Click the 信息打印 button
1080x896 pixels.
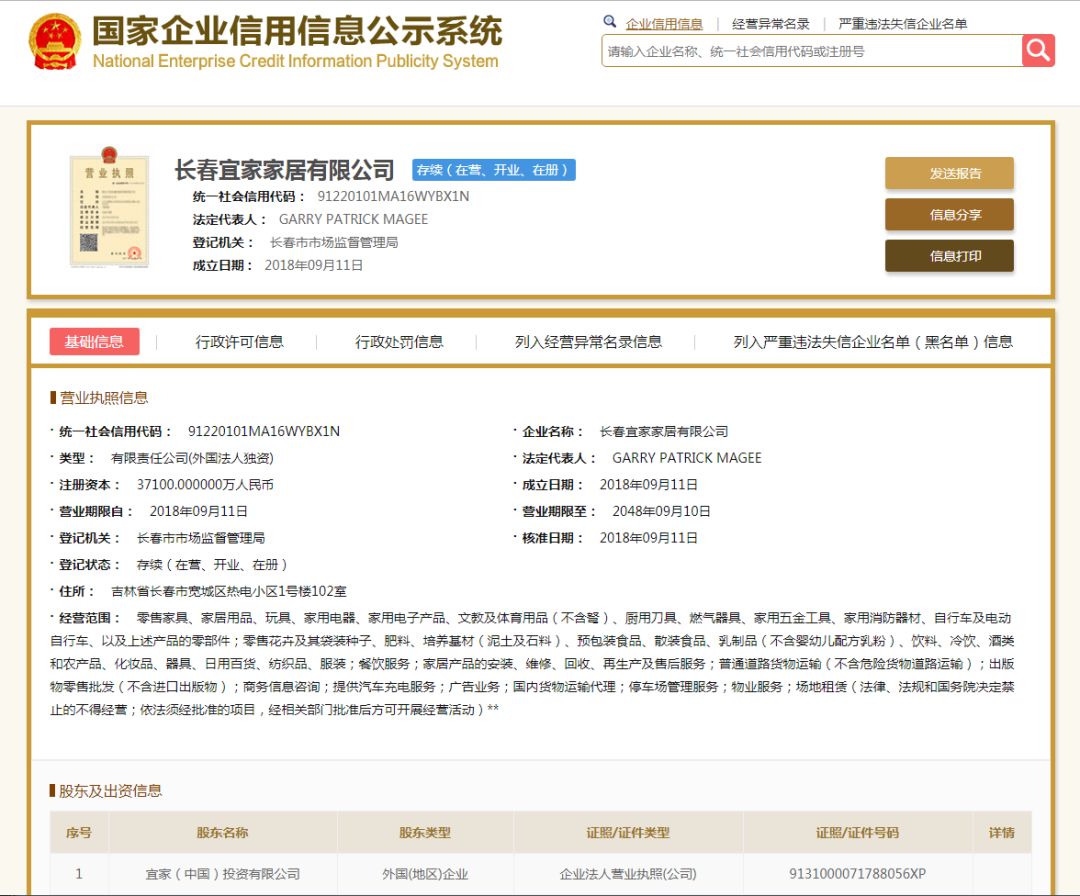948,255
